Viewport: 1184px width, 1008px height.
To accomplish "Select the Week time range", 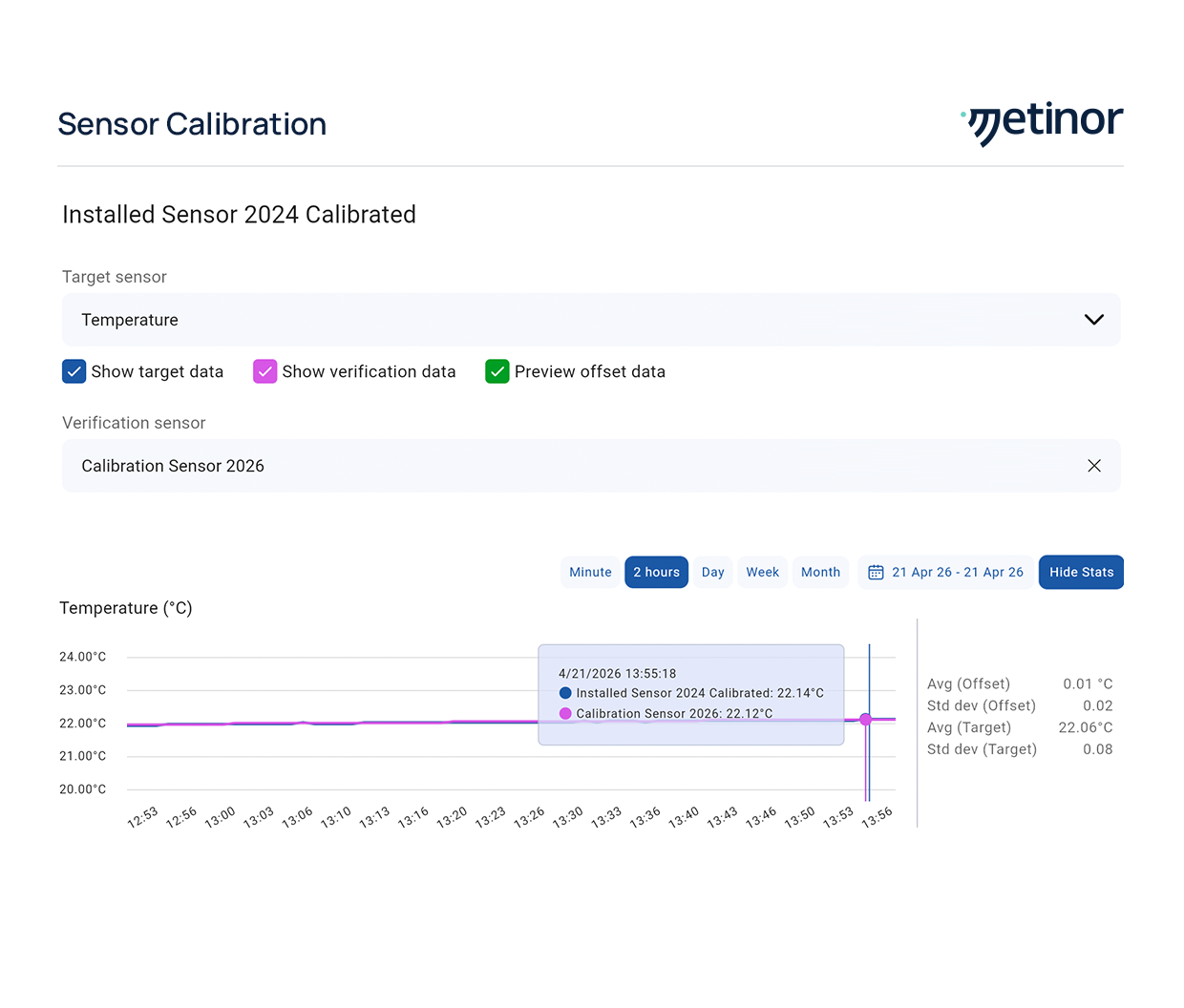I will tap(762, 573).
